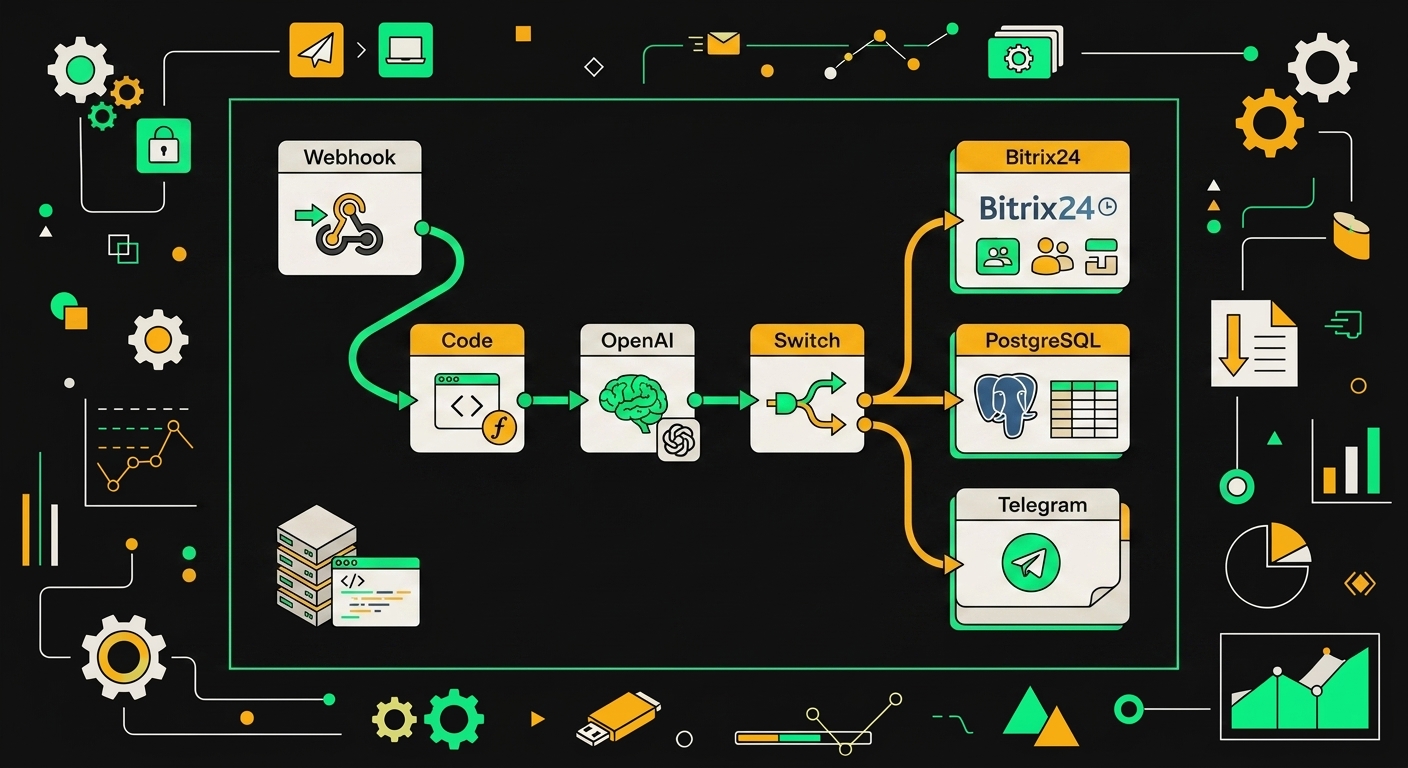This screenshot has height=768, width=1408.
Task: Select the PostgreSQL node title
Action: [x=1043, y=340]
